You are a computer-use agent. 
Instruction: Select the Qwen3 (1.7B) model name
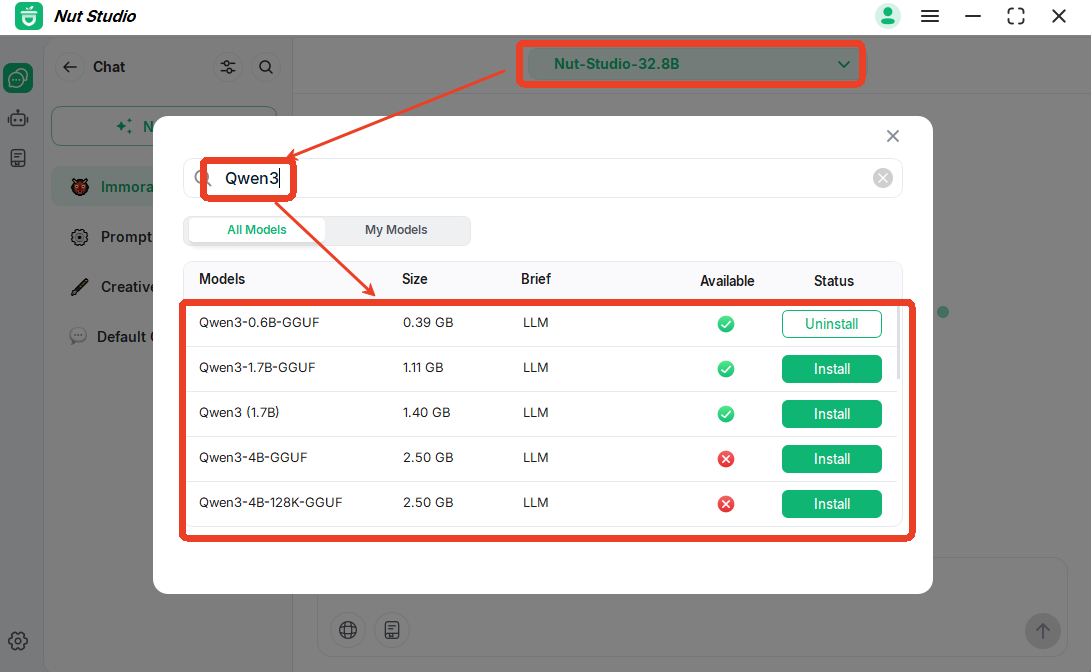click(x=239, y=413)
